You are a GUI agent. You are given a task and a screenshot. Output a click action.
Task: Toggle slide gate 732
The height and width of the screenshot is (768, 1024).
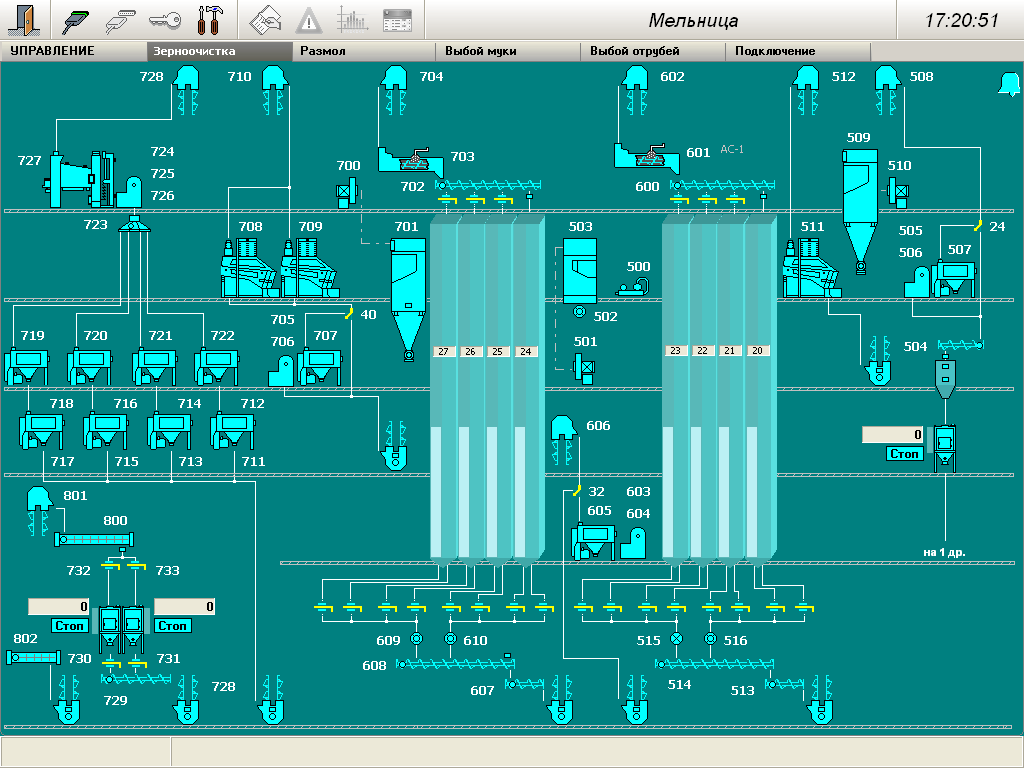[x=110, y=566]
